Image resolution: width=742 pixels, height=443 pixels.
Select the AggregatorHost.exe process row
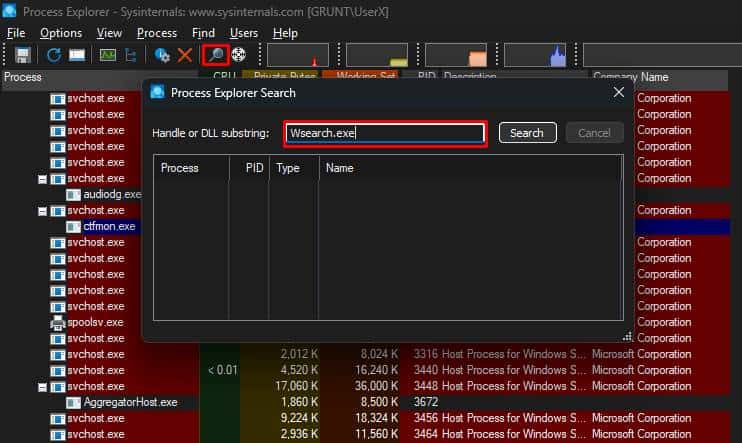click(x=130, y=402)
